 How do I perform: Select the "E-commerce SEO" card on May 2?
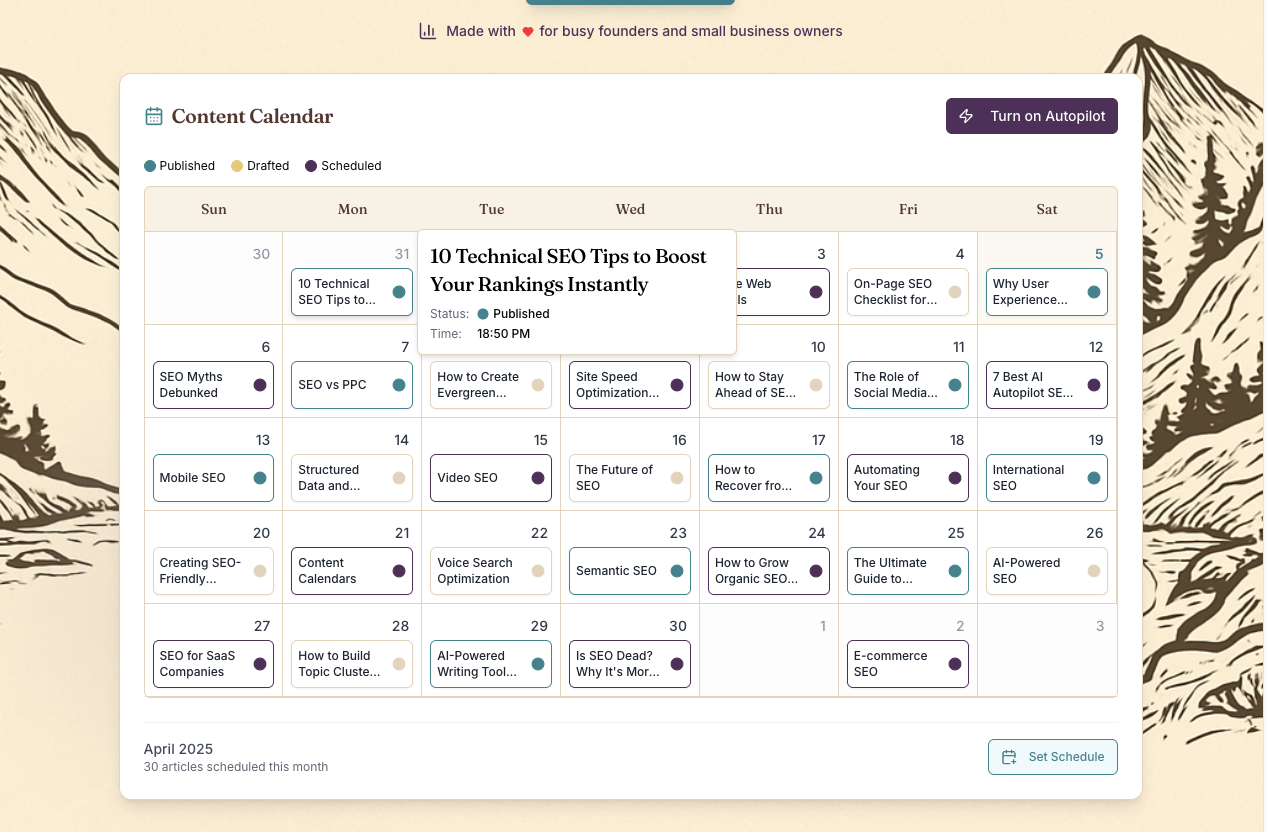[908, 664]
